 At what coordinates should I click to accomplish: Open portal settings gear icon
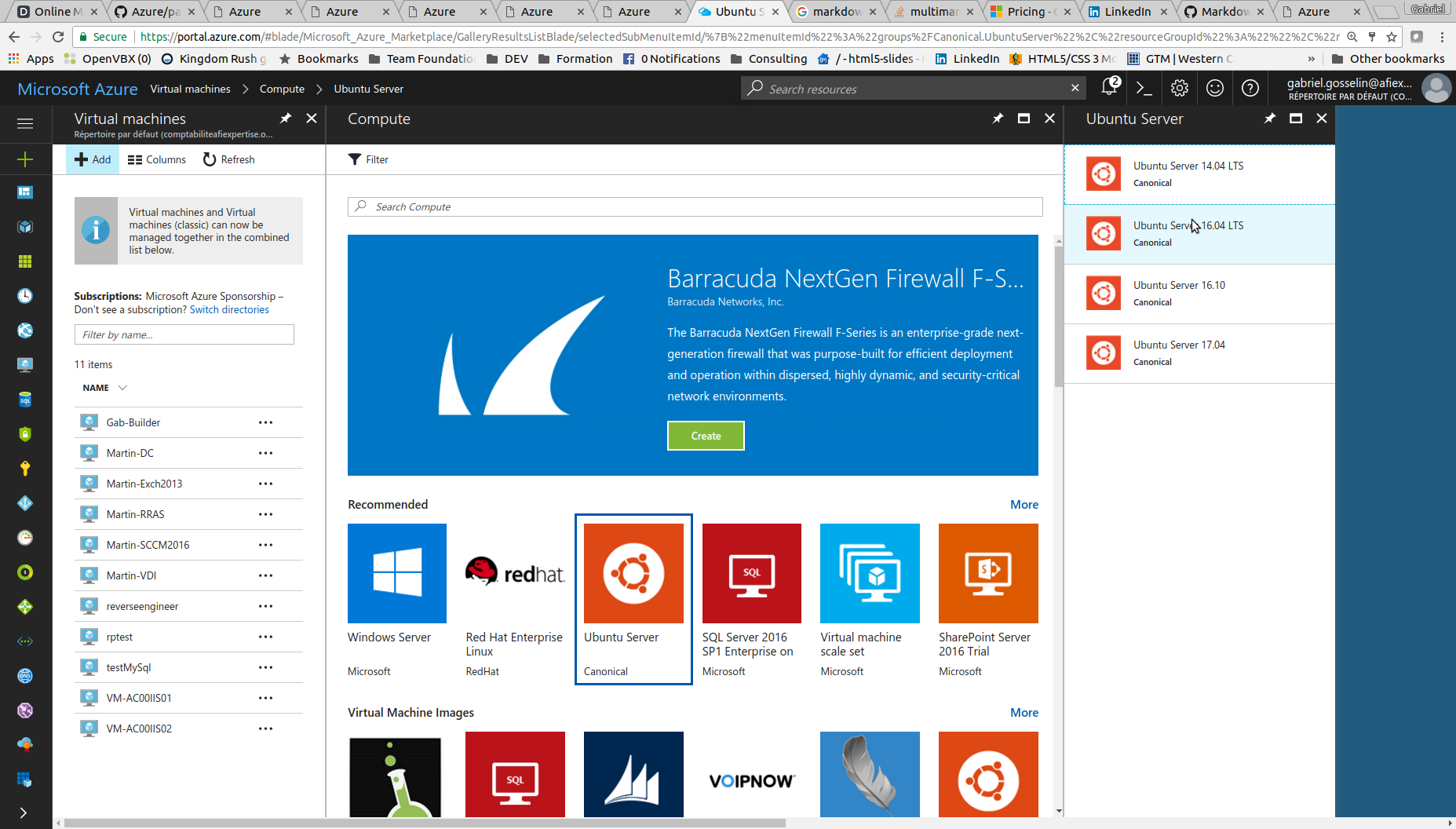[1180, 89]
